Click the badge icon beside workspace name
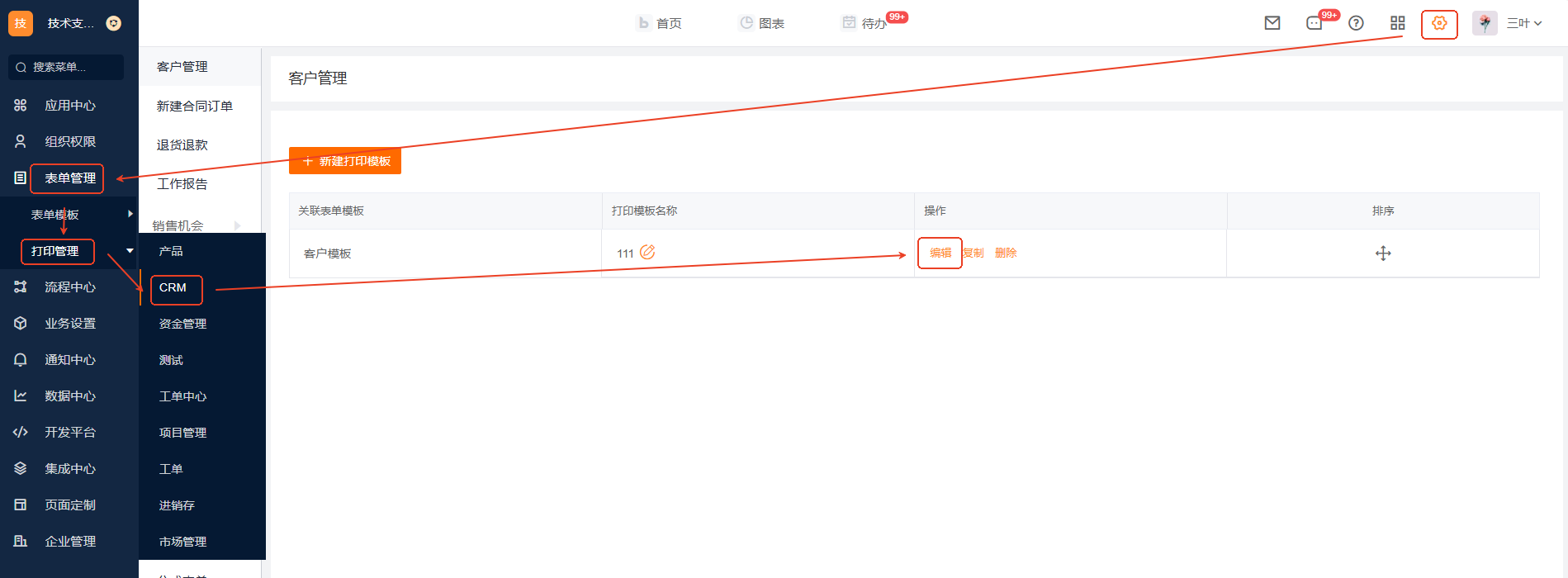Screen dimensions: 1568x578 click(x=114, y=23)
